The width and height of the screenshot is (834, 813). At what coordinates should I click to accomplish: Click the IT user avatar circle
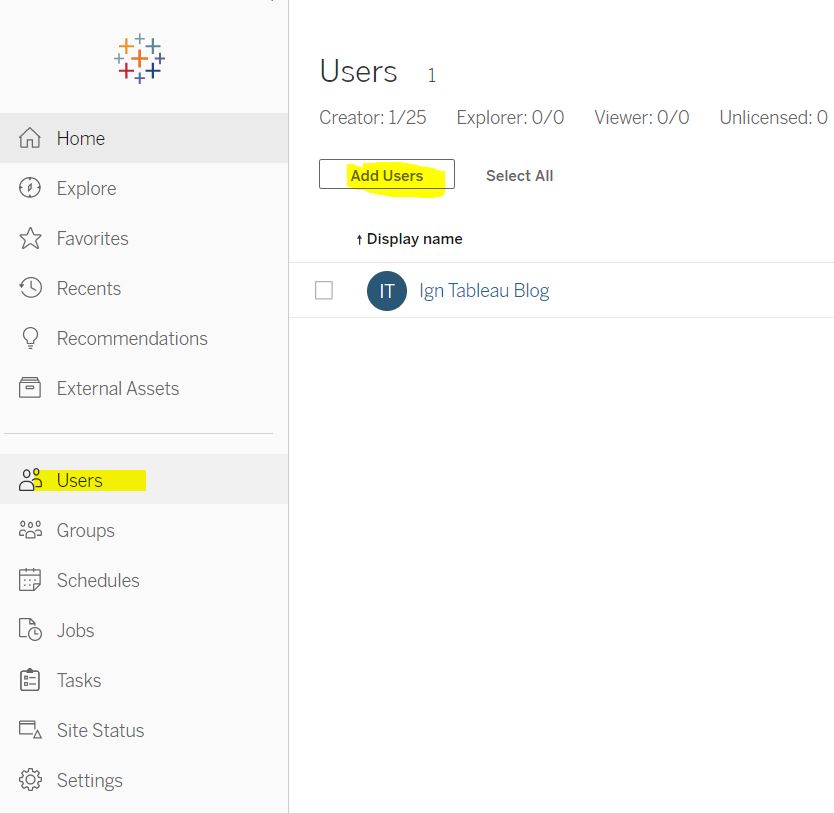(x=387, y=291)
